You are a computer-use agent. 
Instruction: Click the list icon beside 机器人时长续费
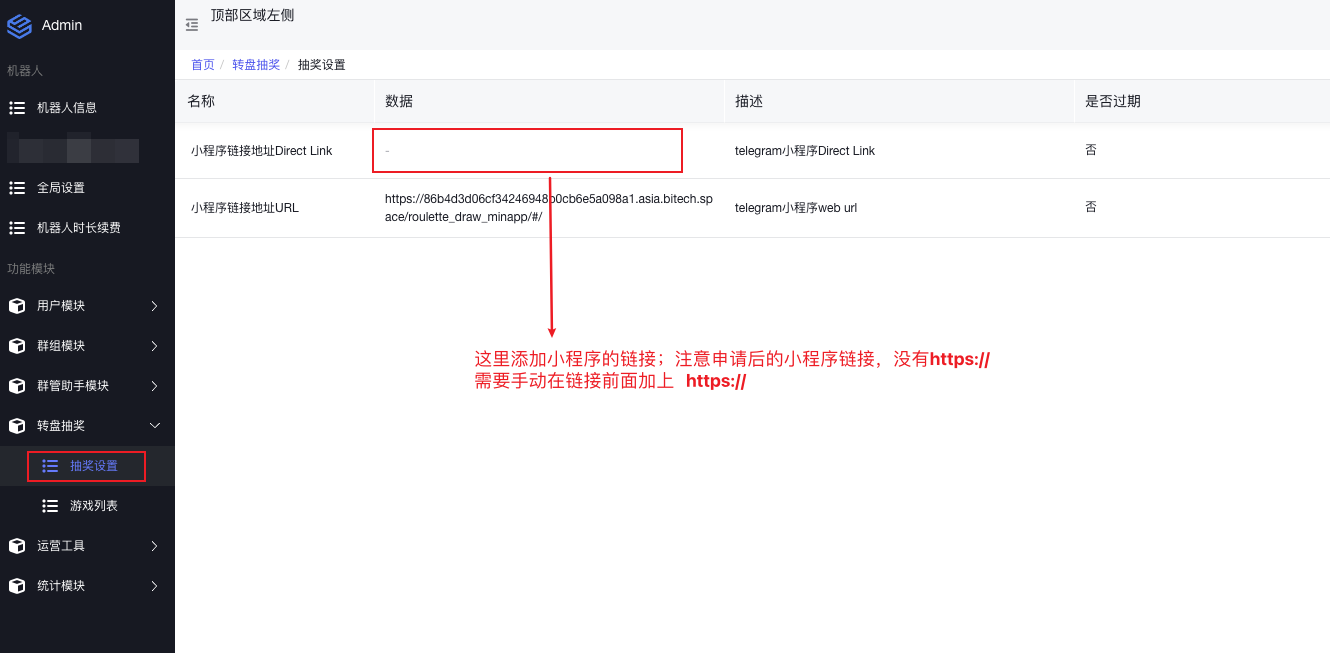click(17, 227)
